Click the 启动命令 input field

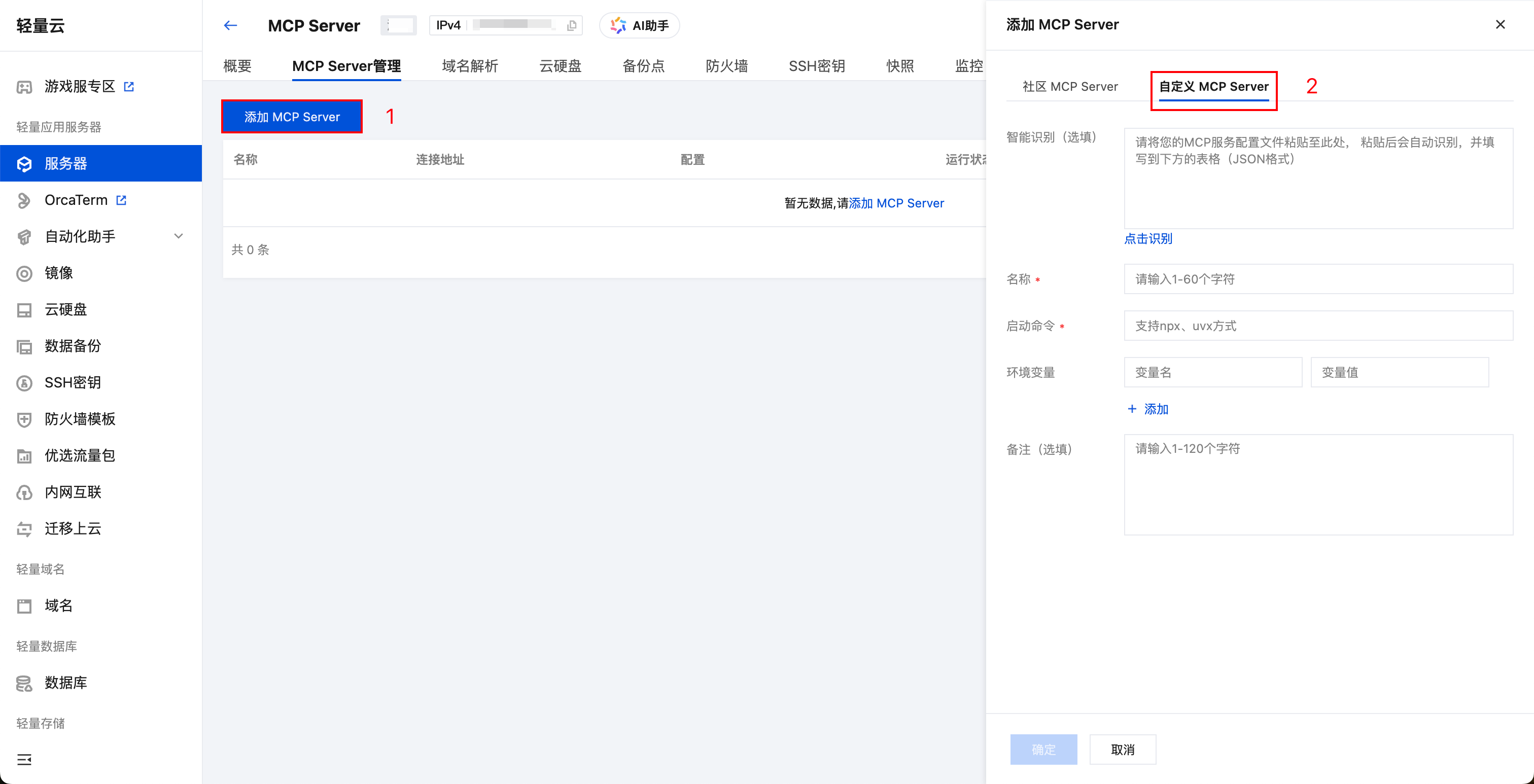1318,326
